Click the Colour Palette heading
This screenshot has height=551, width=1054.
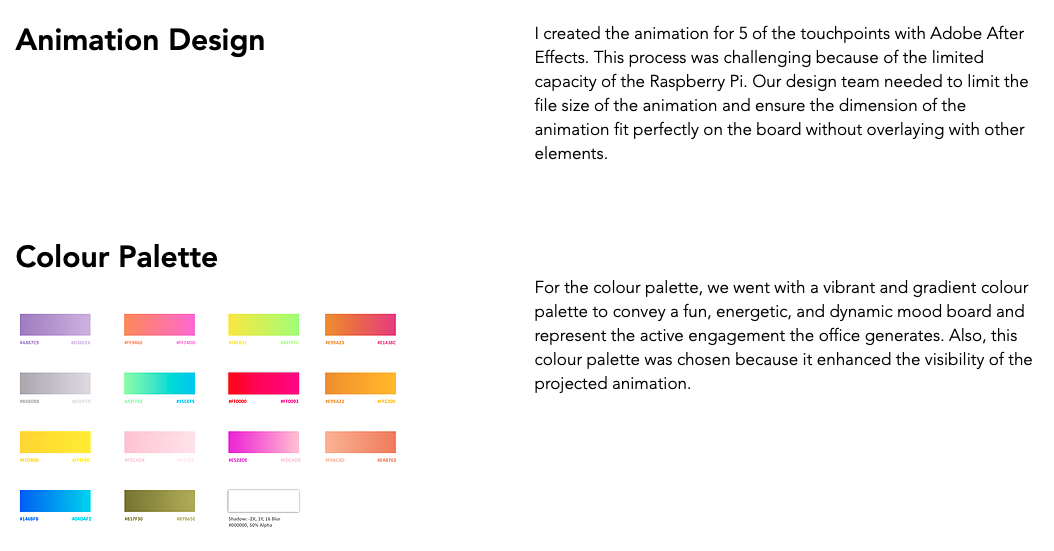pos(116,257)
